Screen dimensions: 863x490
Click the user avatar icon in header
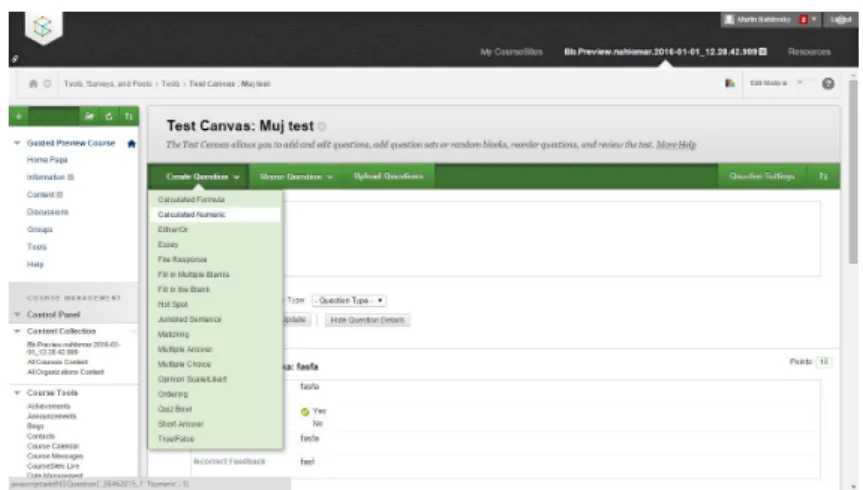pos(729,19)
